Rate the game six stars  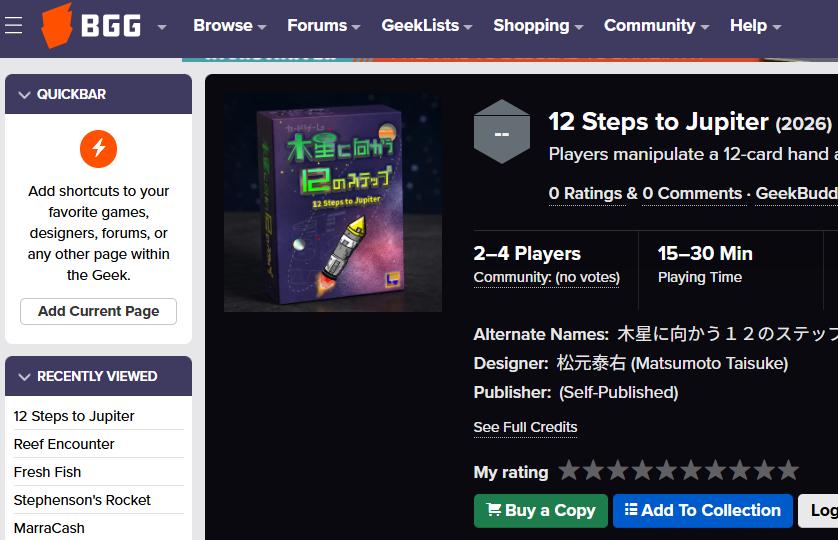(x=691, y=470)
